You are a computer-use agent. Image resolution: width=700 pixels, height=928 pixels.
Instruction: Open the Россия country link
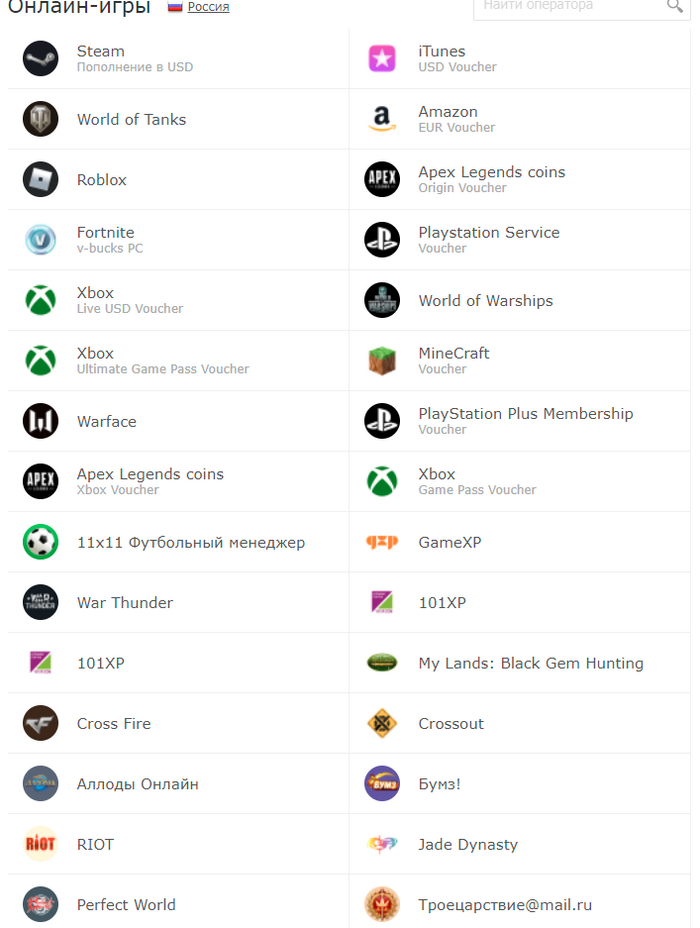(208, 7)
